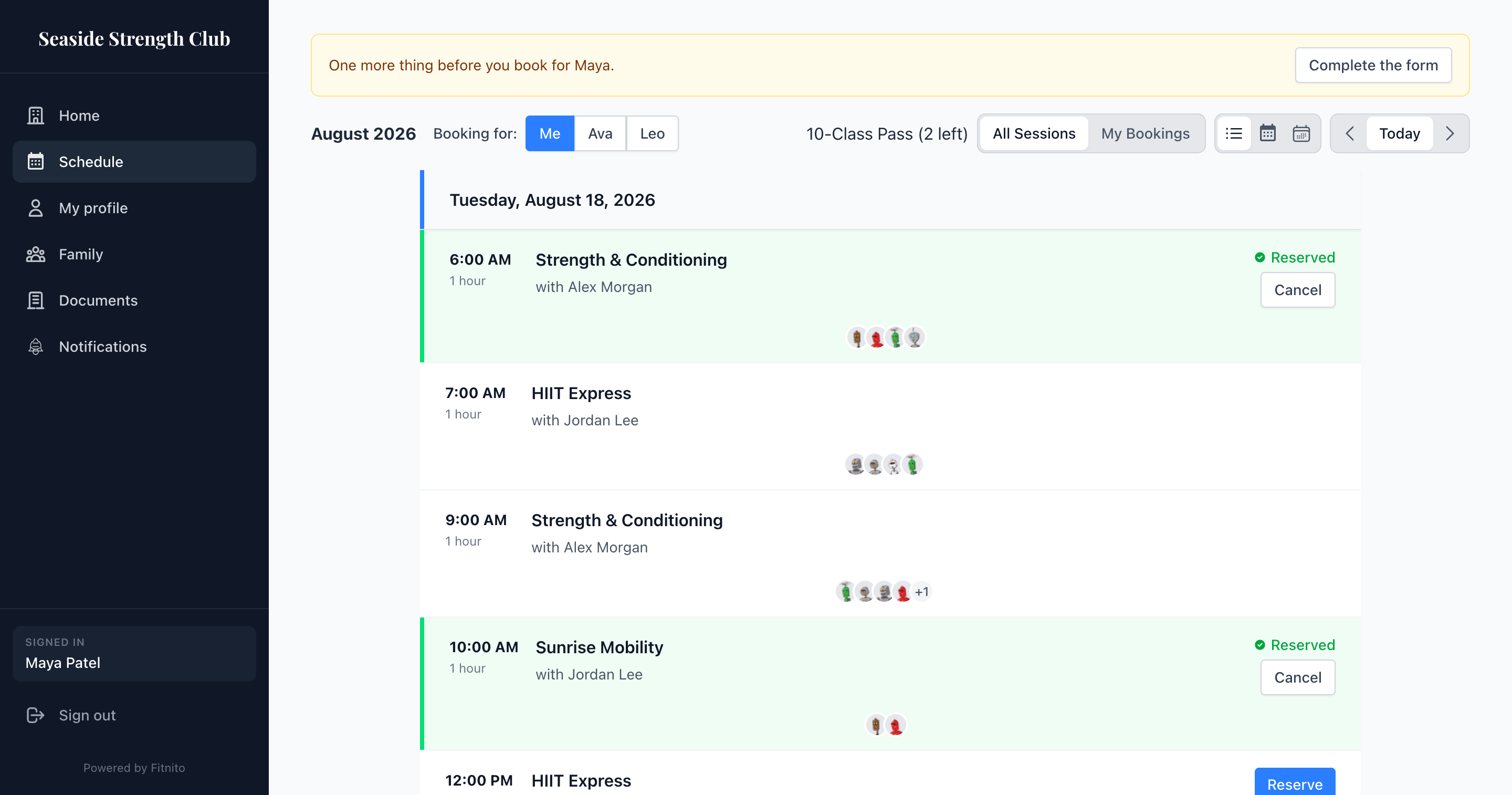Select Me as booking target
Viewport: 1512px width, 795px height.
coord(549,133)
